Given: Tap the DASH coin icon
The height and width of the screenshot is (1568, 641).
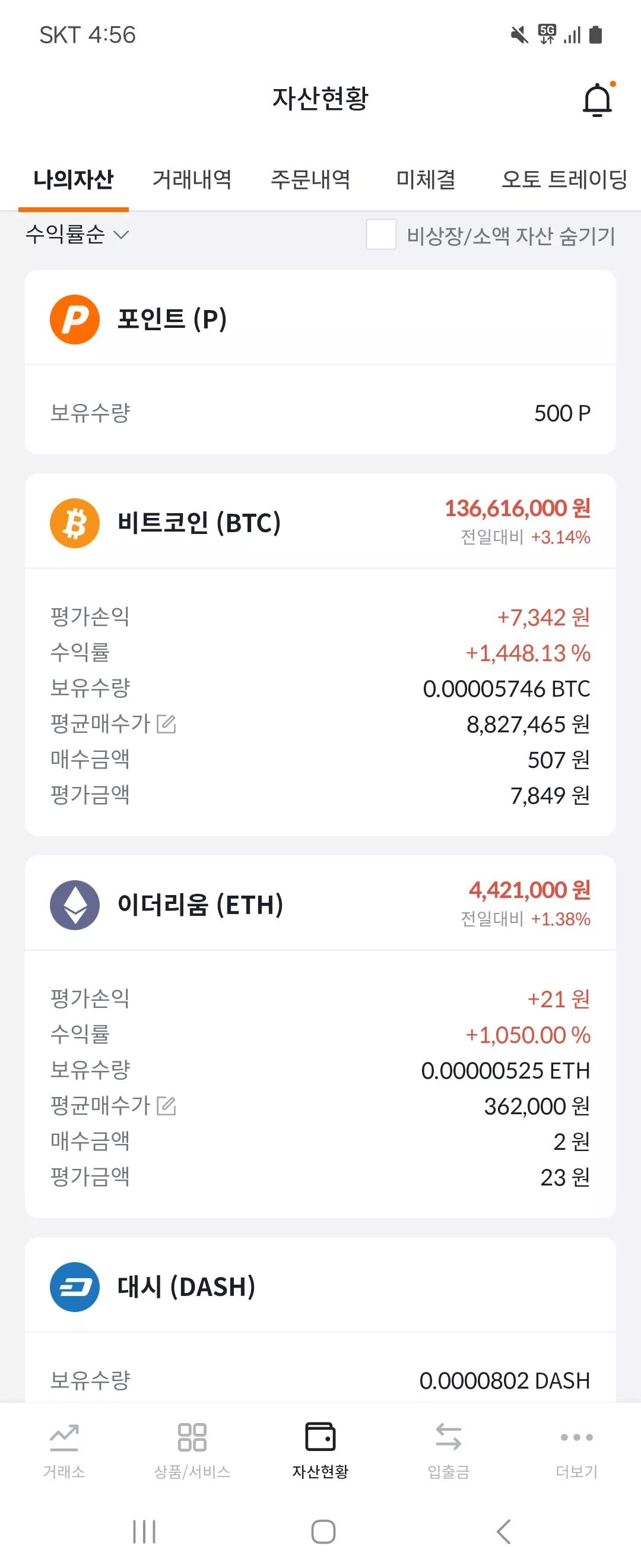Looking at the screenshot, I should coord(75,1286).
